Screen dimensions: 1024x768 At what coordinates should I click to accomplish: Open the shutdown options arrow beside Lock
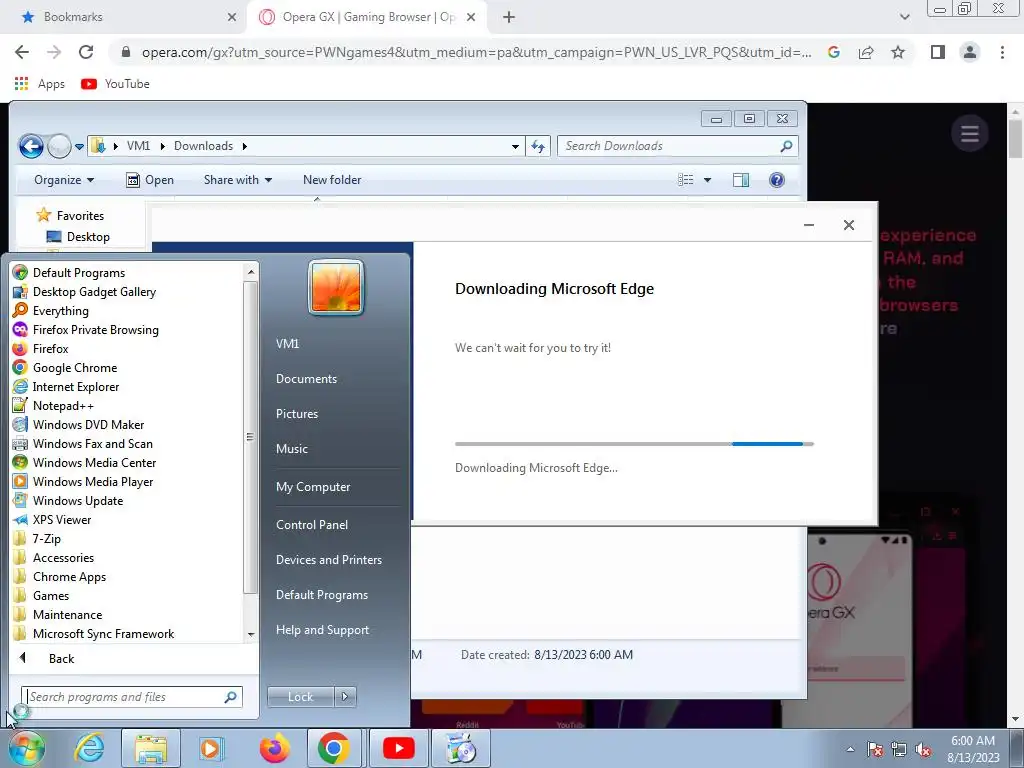(x=345, y=697)
